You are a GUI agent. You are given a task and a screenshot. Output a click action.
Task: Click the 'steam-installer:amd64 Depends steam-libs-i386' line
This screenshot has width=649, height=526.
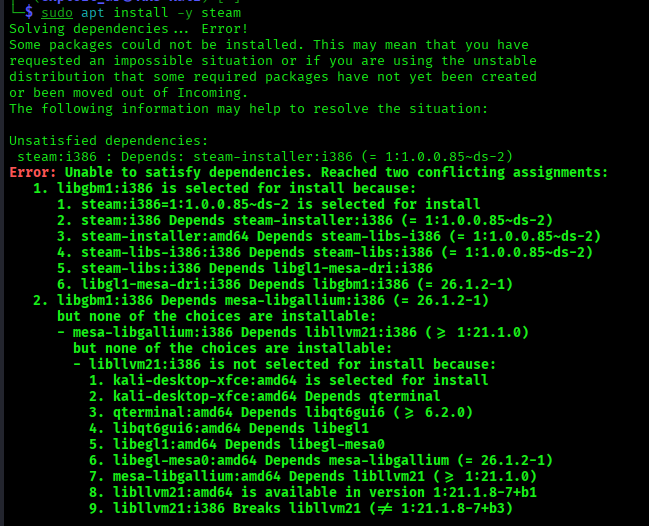[x=329, y=236]
